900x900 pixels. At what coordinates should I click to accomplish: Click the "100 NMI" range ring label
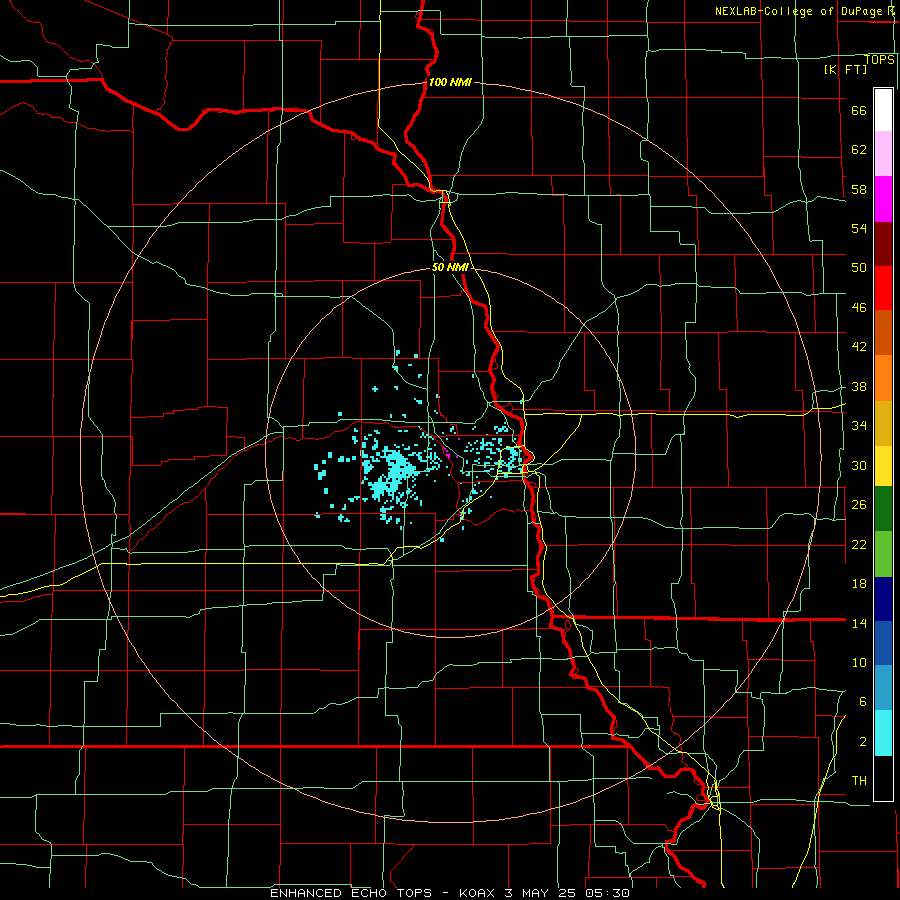click(x=450, y=82)
